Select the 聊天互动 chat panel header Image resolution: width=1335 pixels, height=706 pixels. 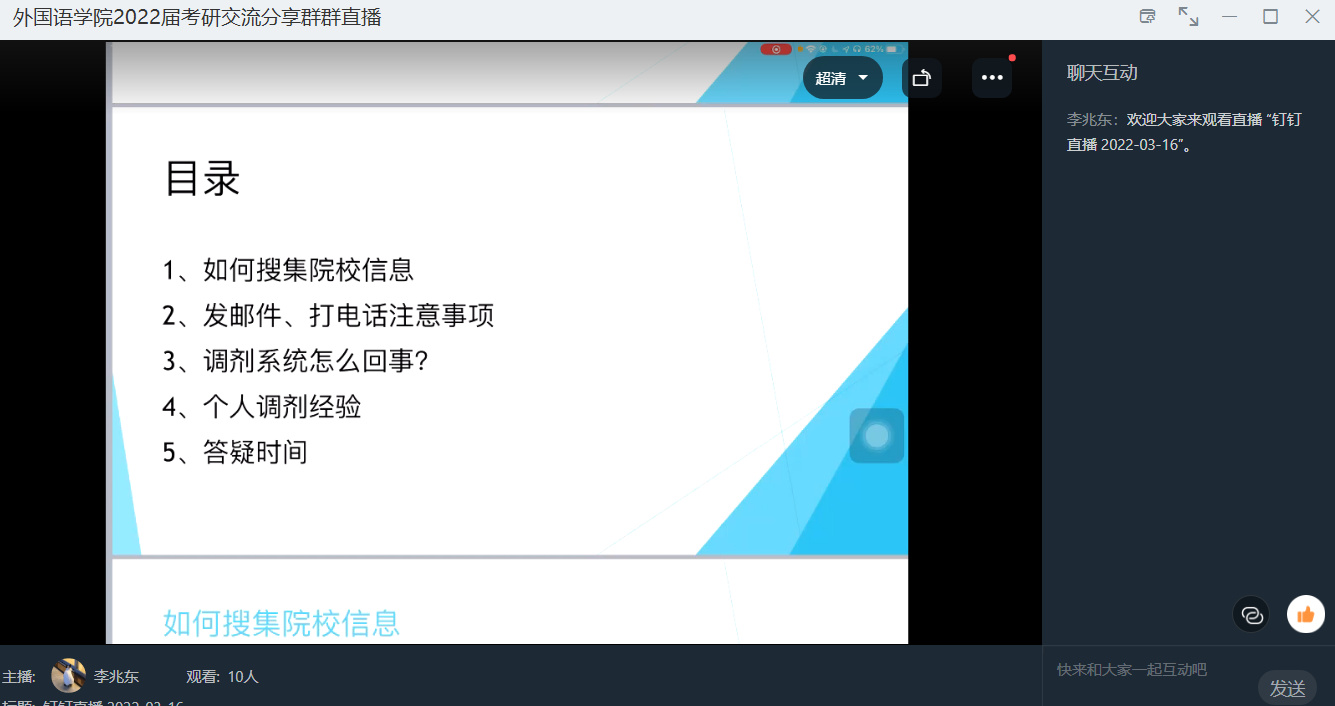(x=1102, y=73)
